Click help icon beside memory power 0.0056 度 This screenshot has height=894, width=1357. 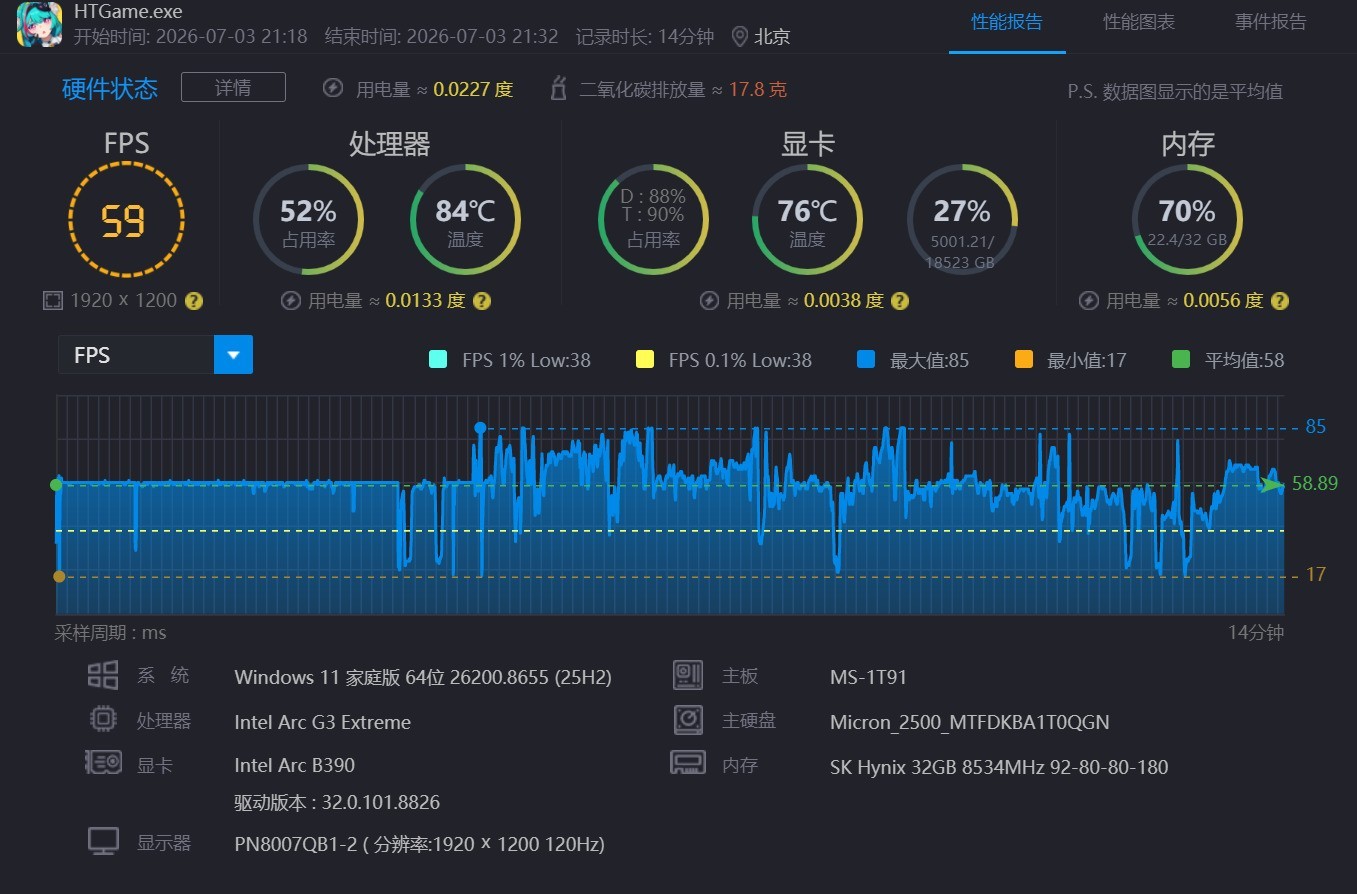click(1279, 300)
